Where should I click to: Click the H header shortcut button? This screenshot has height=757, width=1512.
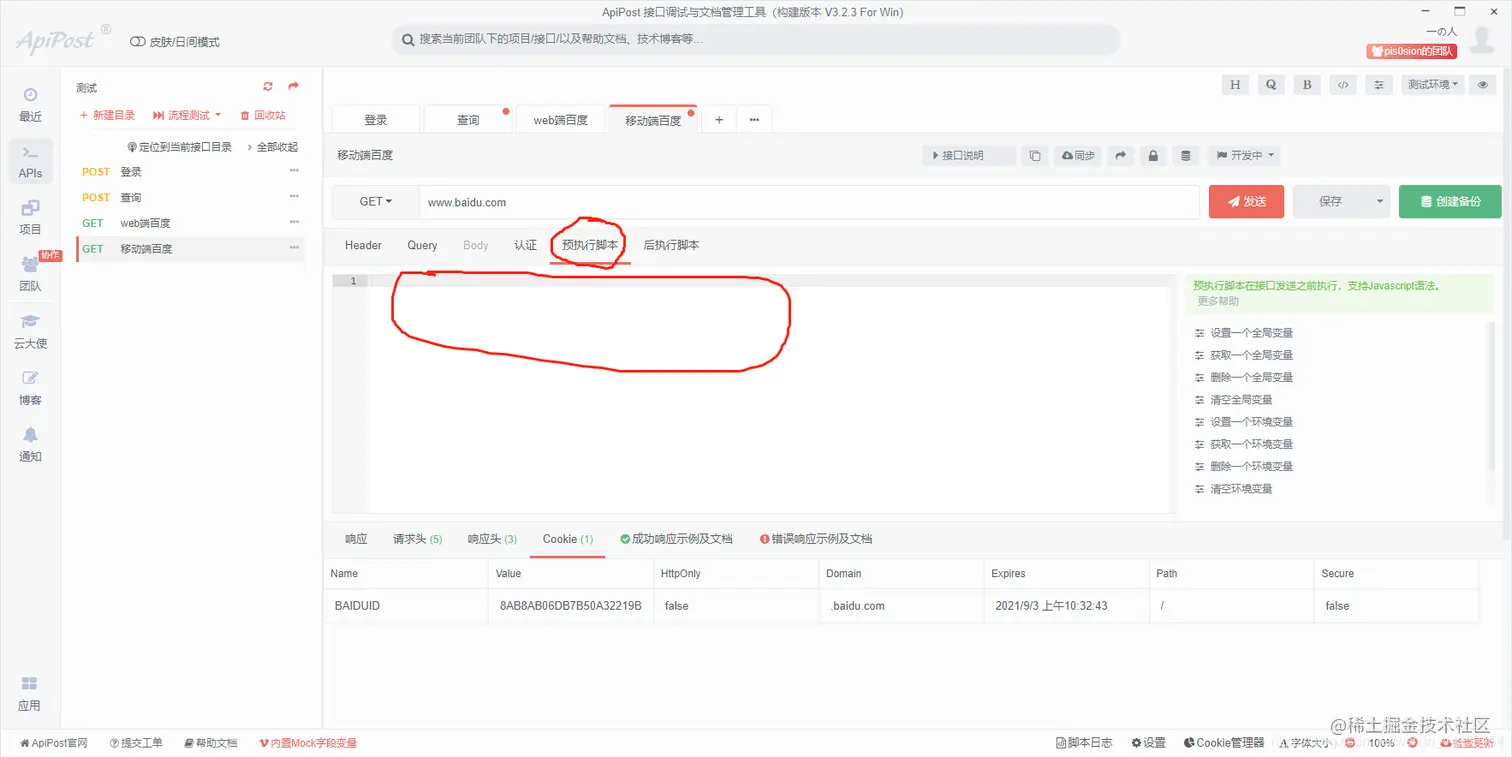[1235, 85]
